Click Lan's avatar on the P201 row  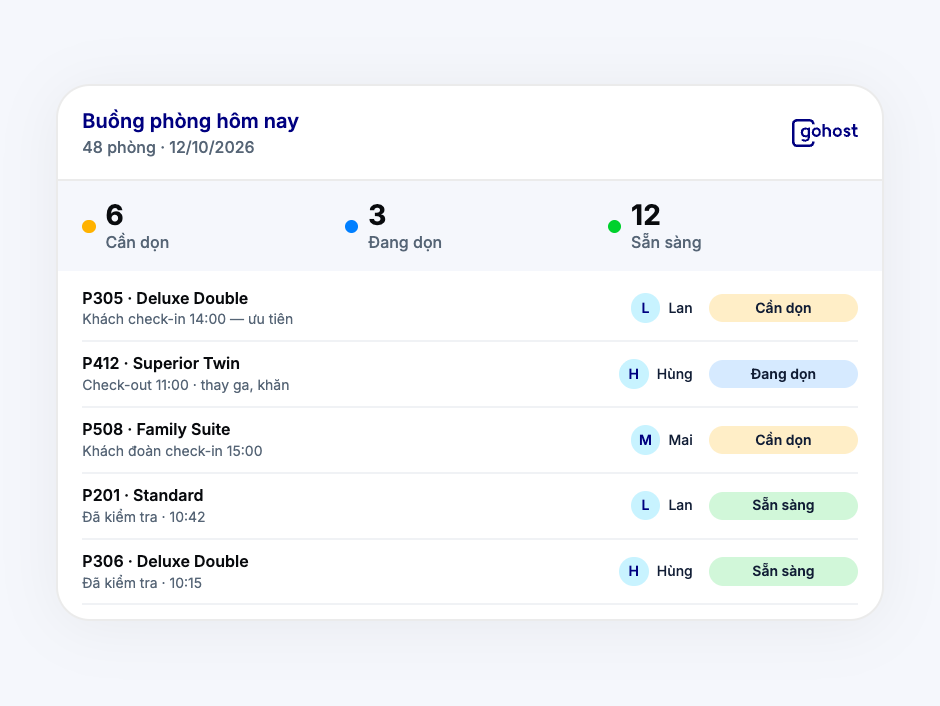645,505
